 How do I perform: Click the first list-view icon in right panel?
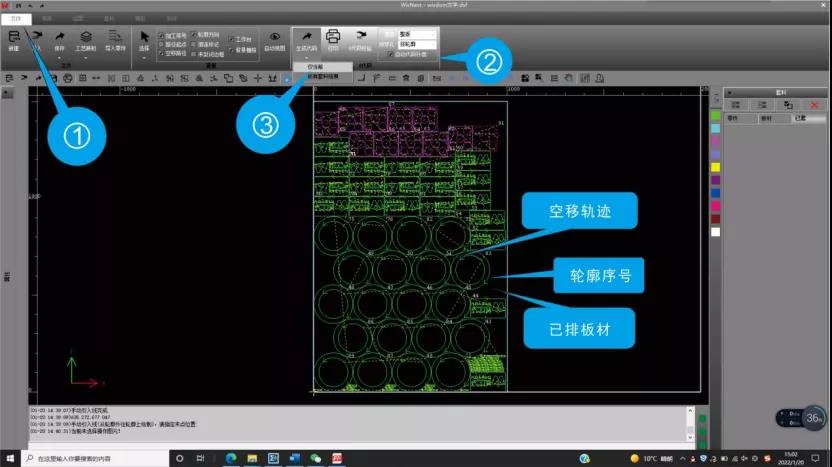coord(736,105)
